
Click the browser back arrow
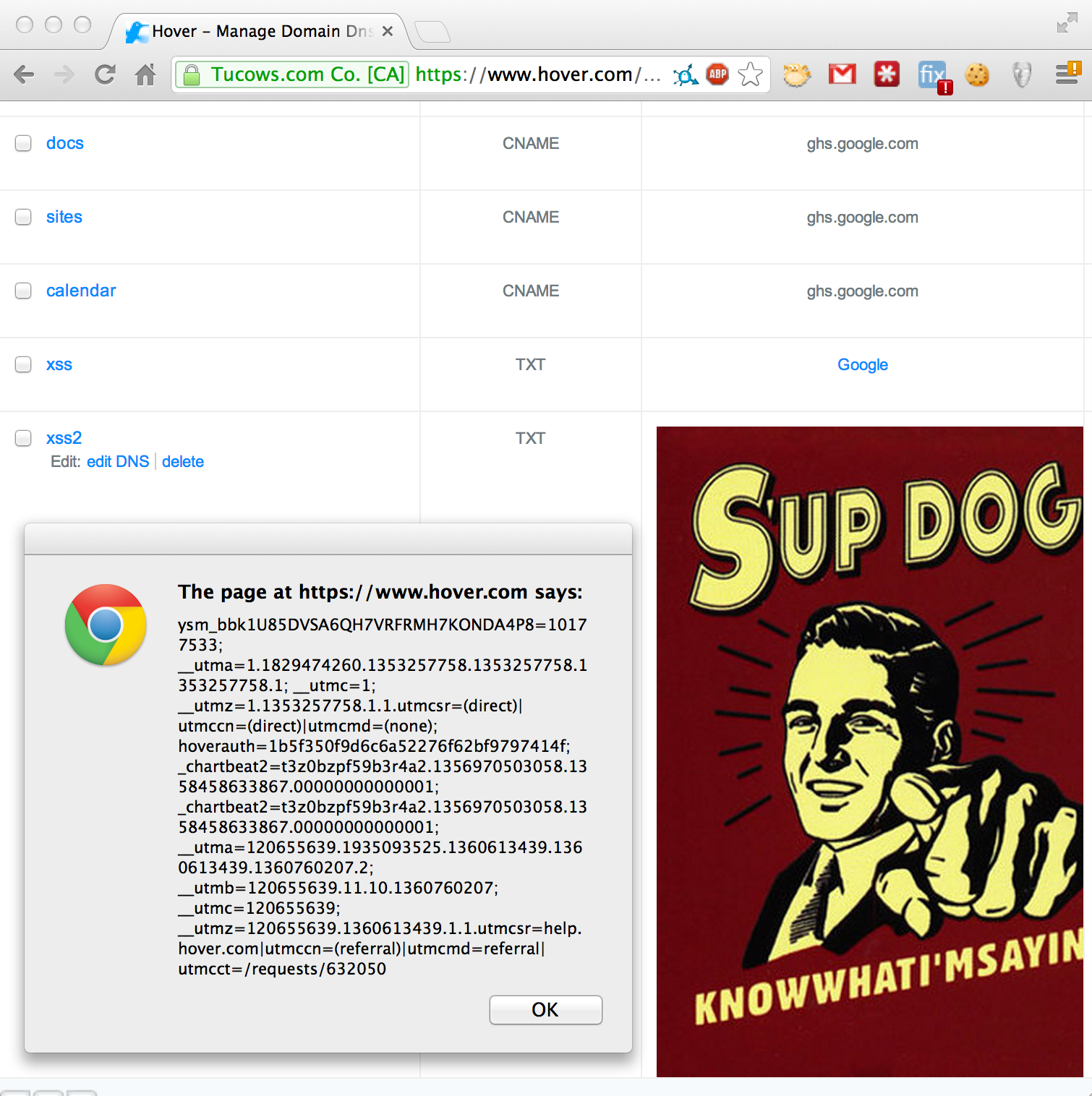point(24,74)
